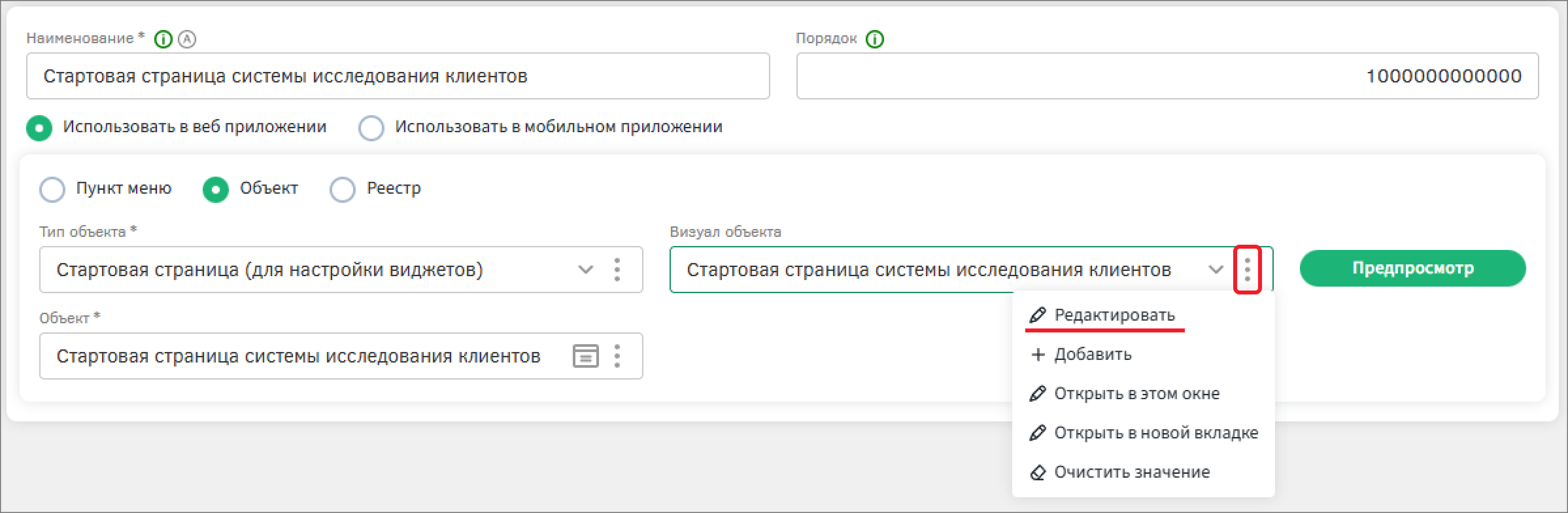Click the circled A icon beside Наименование

coord(187,39)
